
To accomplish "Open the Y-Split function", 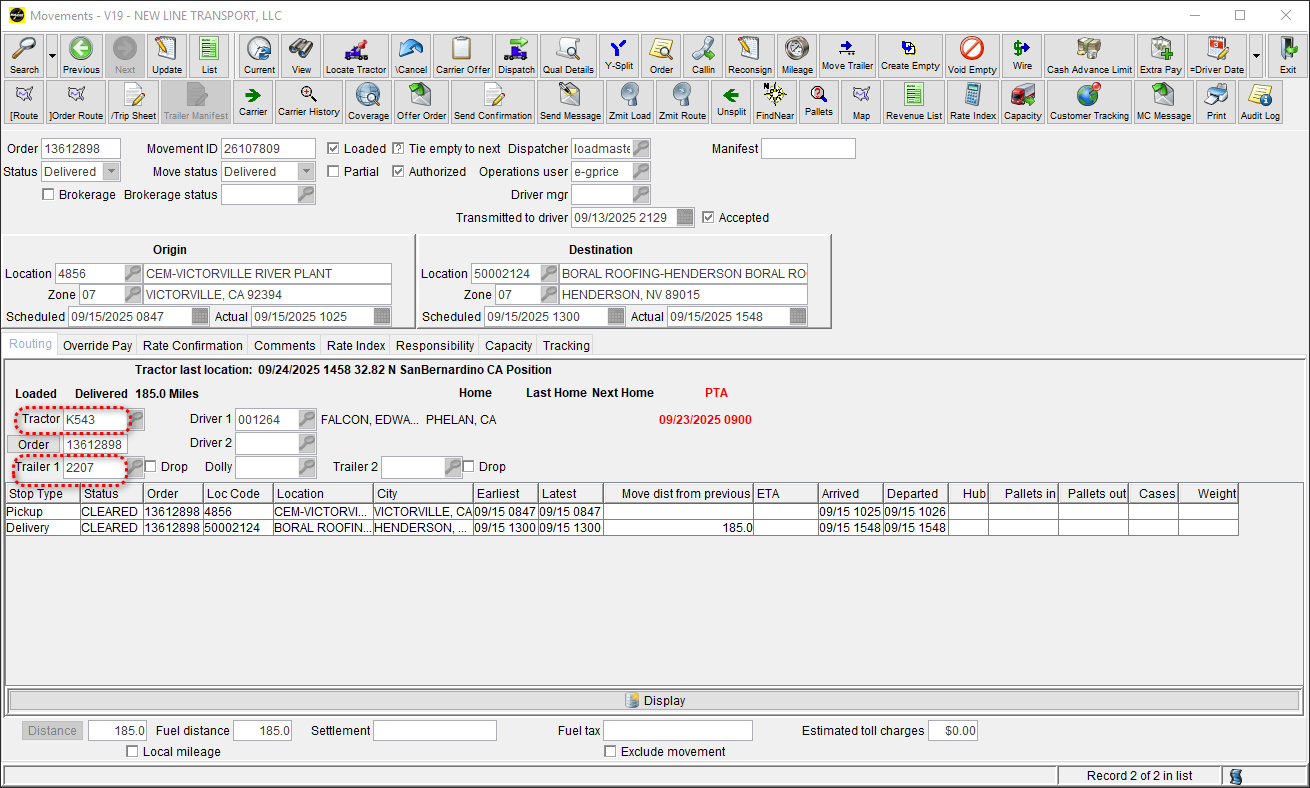I will pos(617,55).
